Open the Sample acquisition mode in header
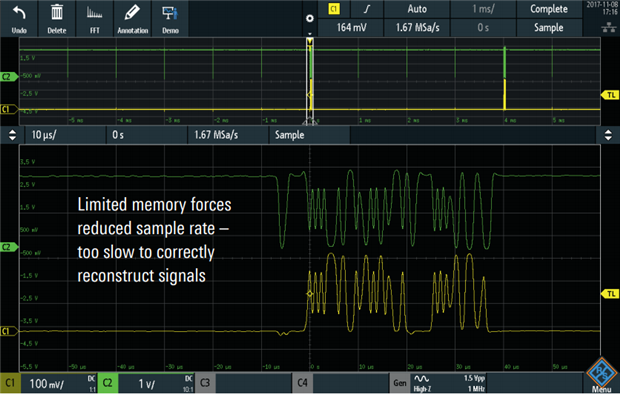Viewport: 620px width, 394px height. click(549, 27)
